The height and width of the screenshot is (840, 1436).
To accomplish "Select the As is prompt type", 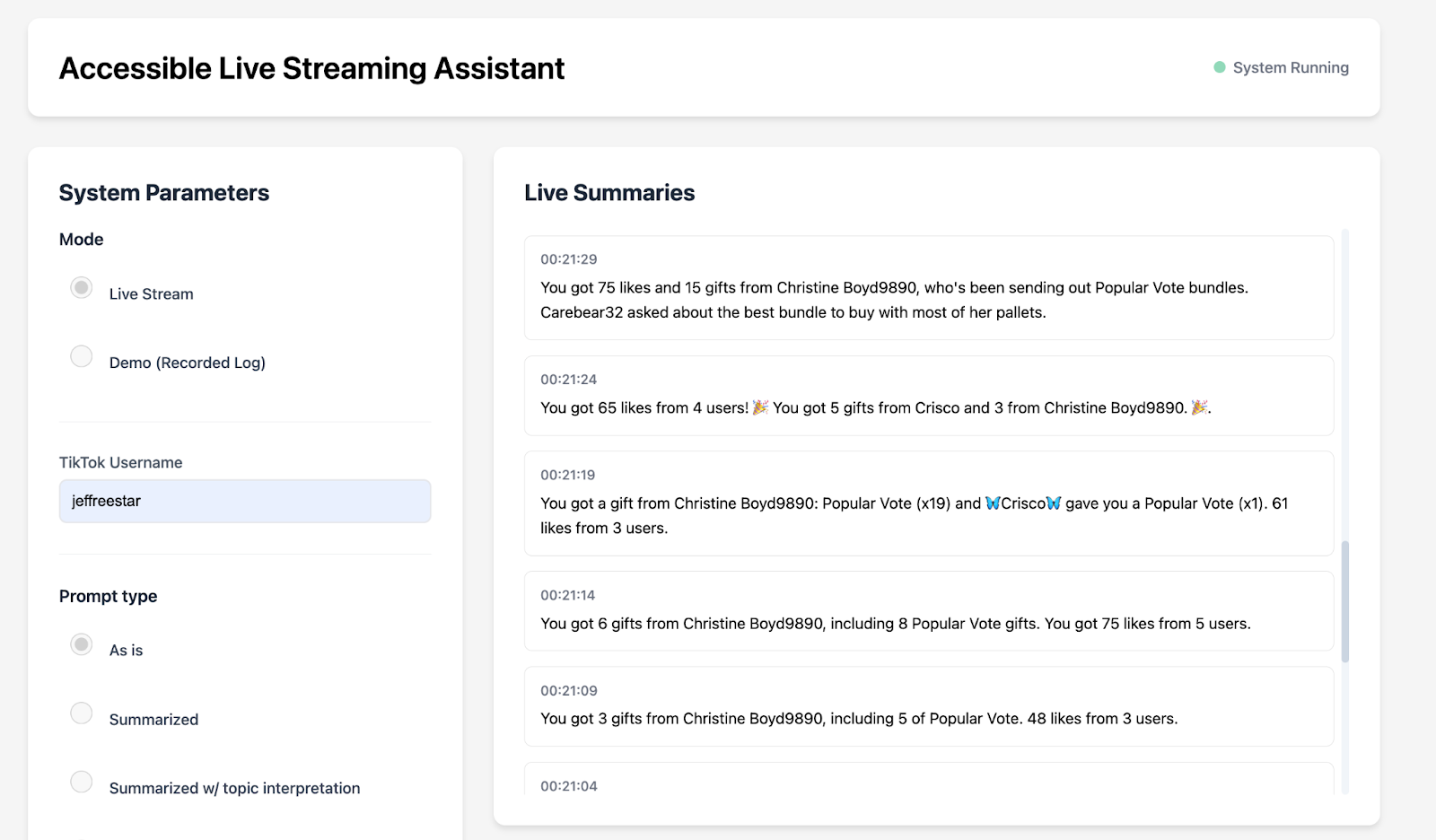I will pyautogui.click(x=81, y=643).
